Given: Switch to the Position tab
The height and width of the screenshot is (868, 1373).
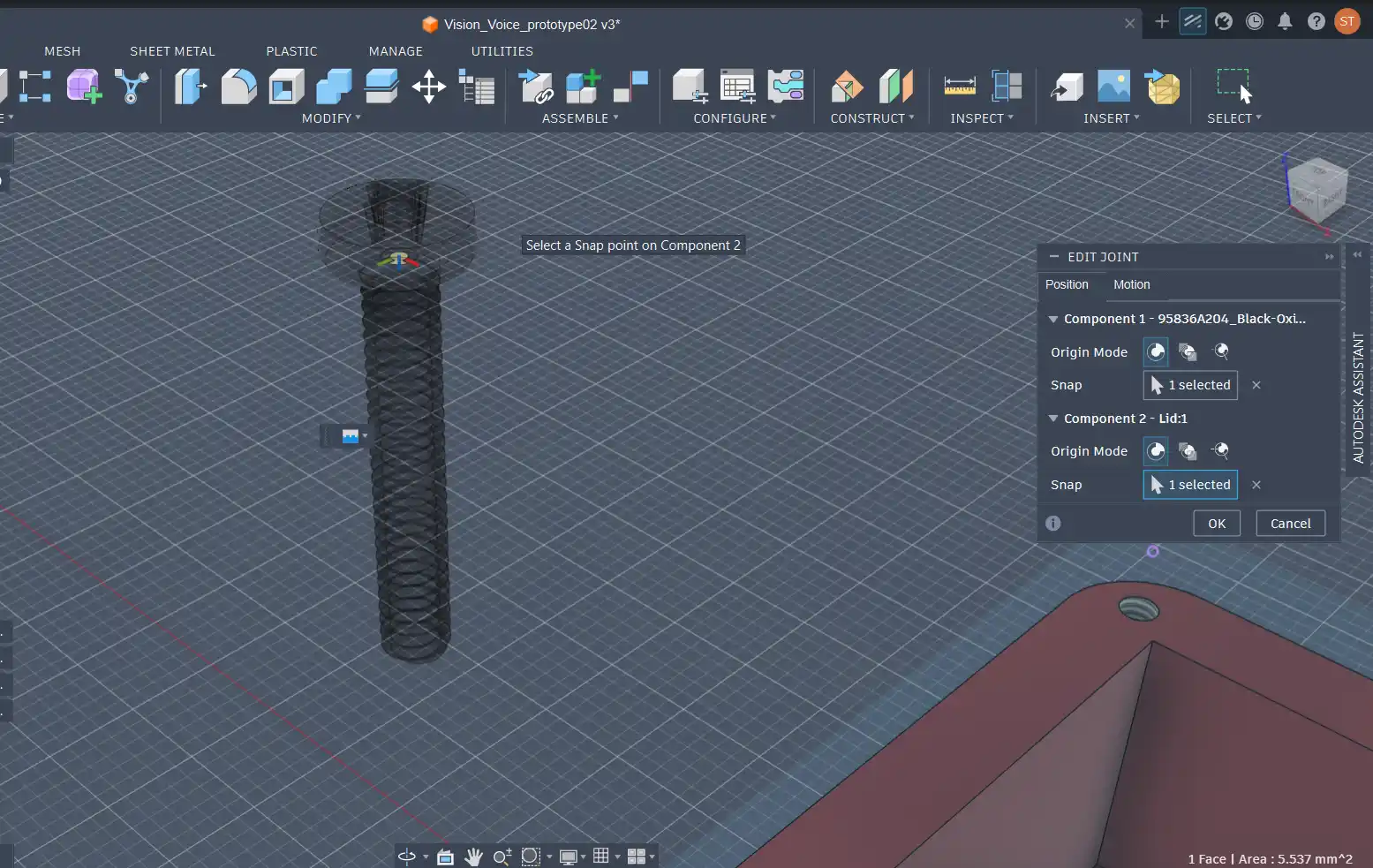Looking at the screenshot, I should pyautogui.click(x=1067, y=284).
